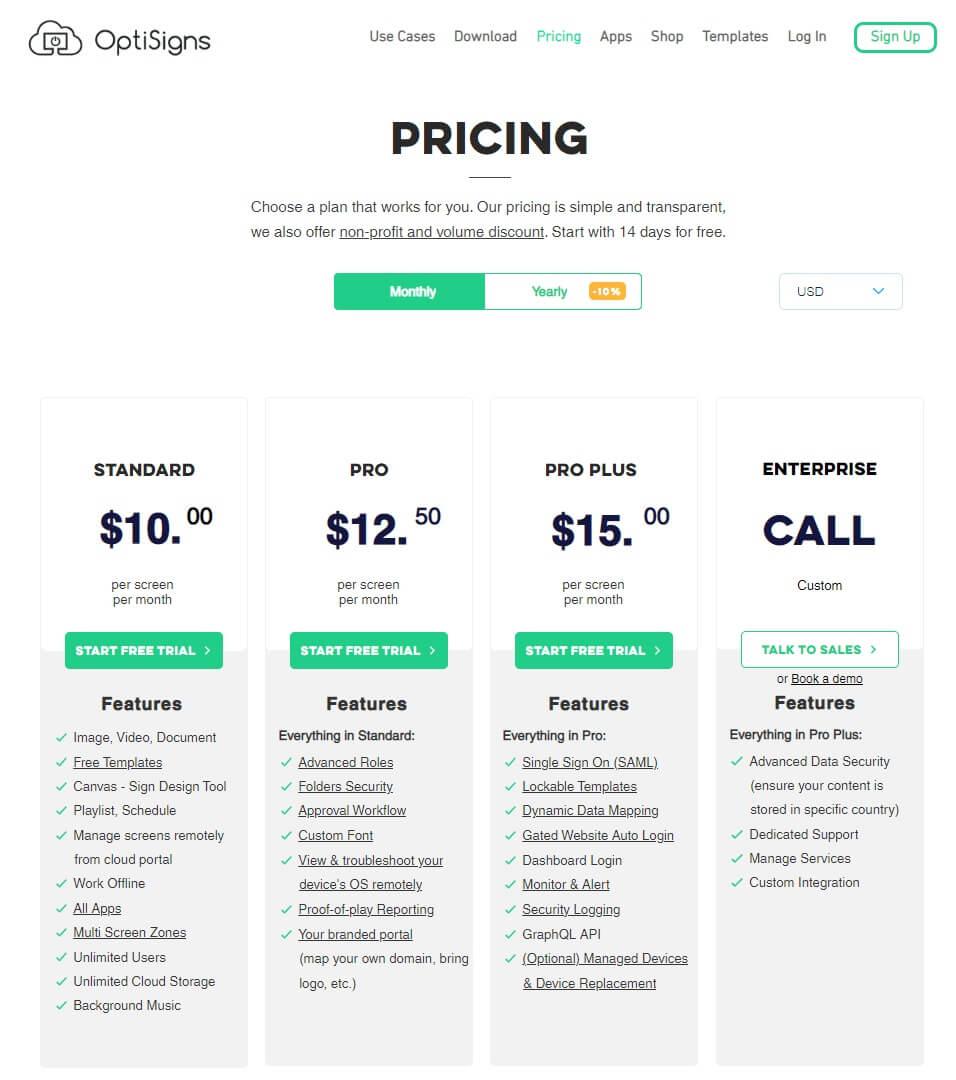
Task: Click checkmark next to Advanced Roles
Action: pyautogui.click(x=286, y=762)
